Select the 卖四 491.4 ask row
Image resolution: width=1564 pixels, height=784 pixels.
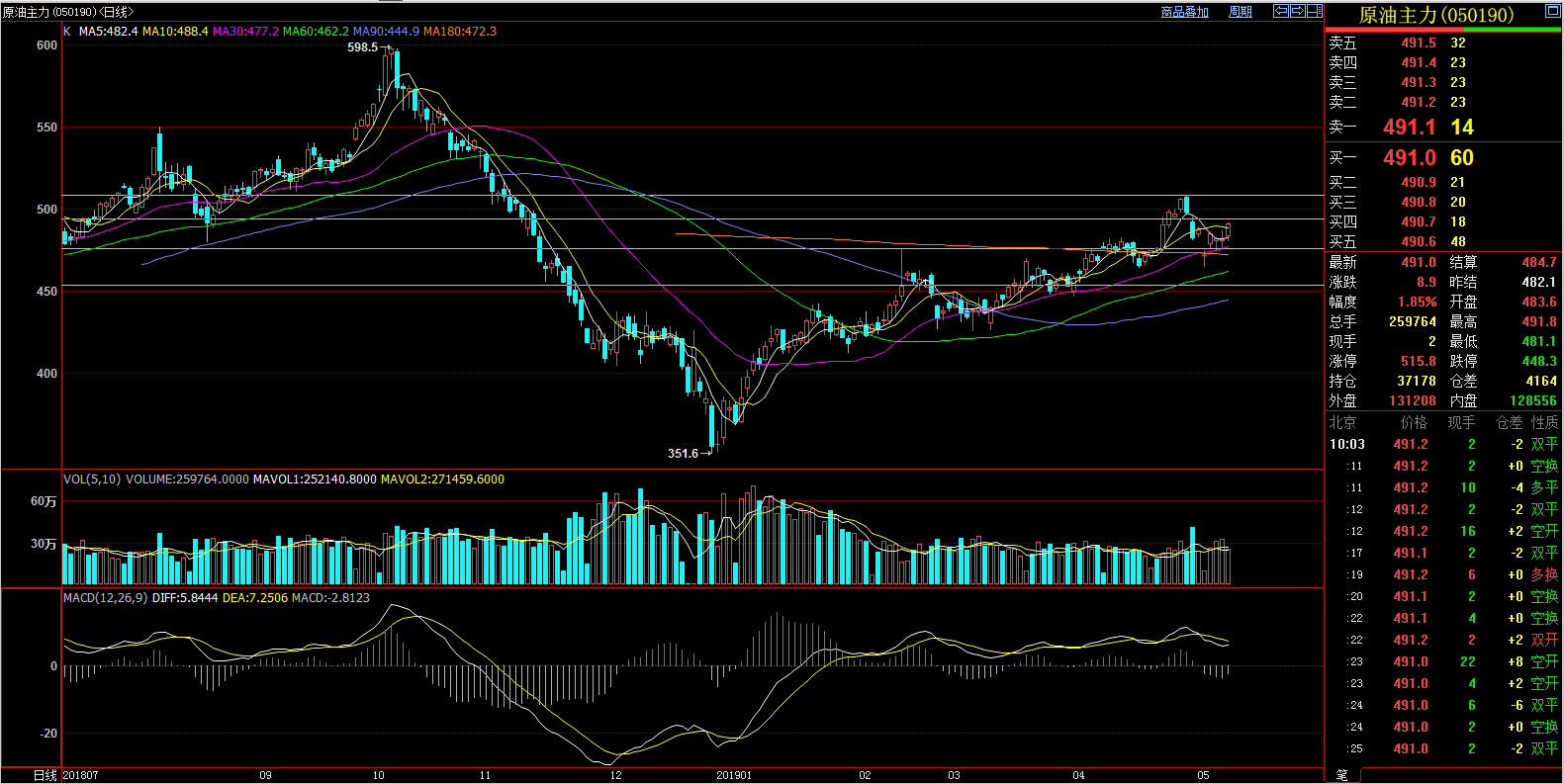click(1442, 62)
